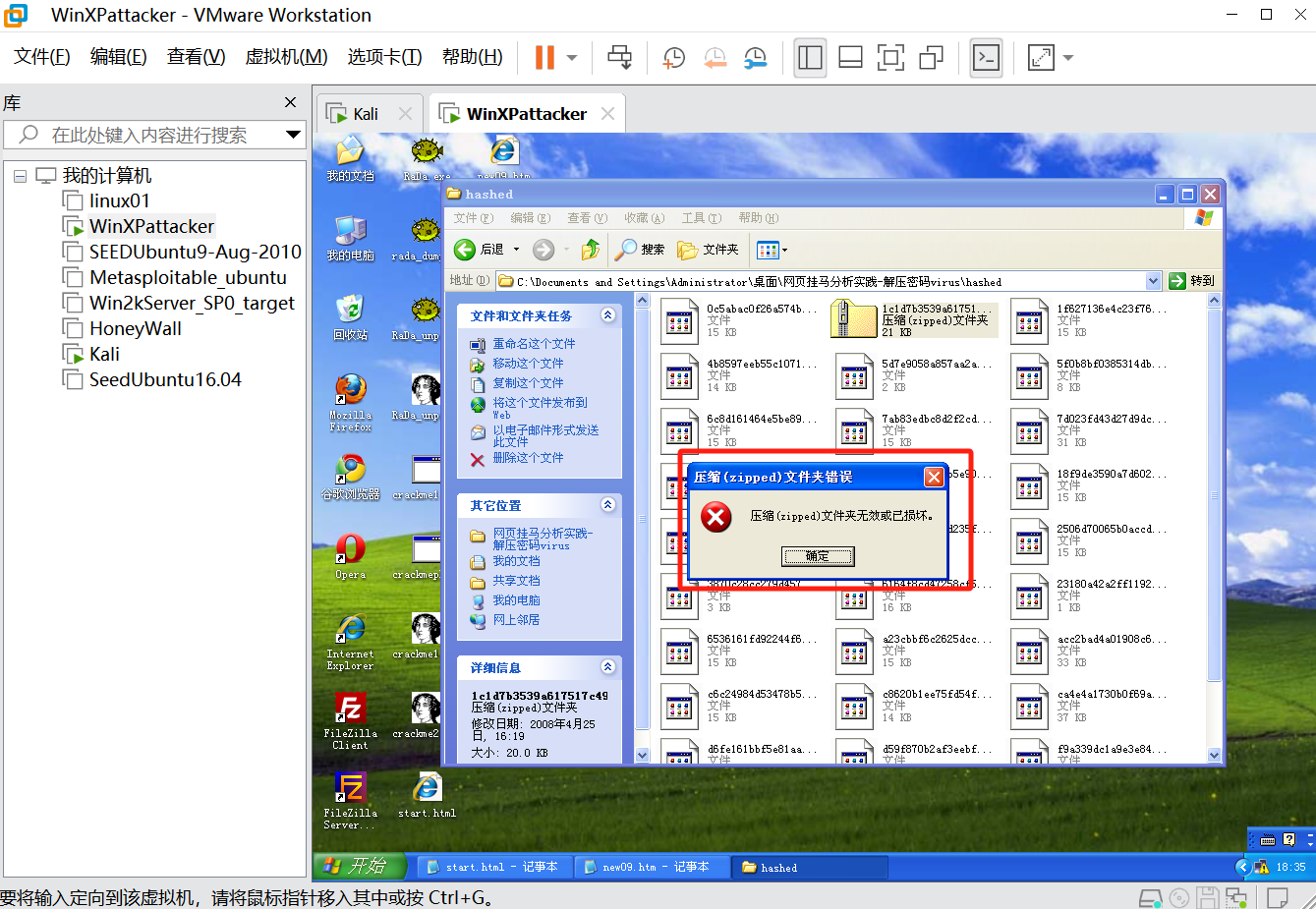Open 网上邻居 under other places
The height and width of the screenshot is (909, 1316).
pyautogui.click(x=516, y=620)
